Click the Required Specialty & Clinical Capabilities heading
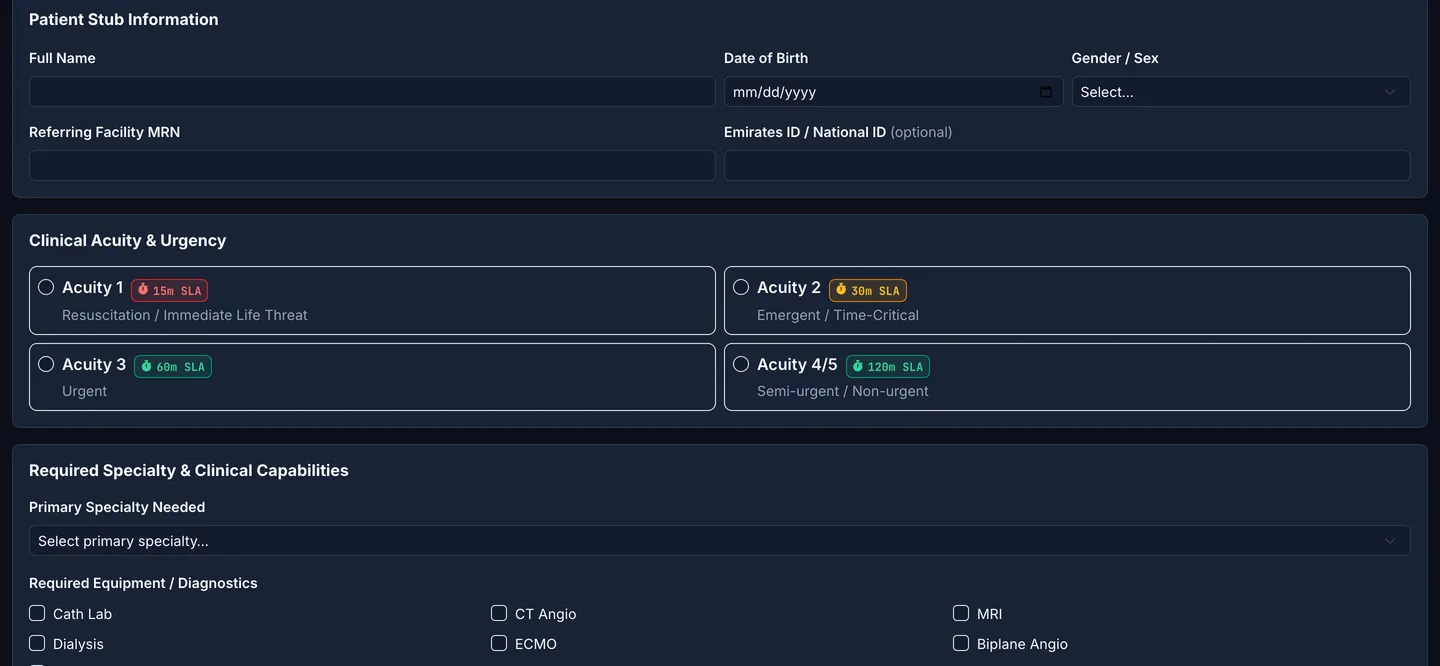The image size is (1440, 666). click(x=189, y=470)
